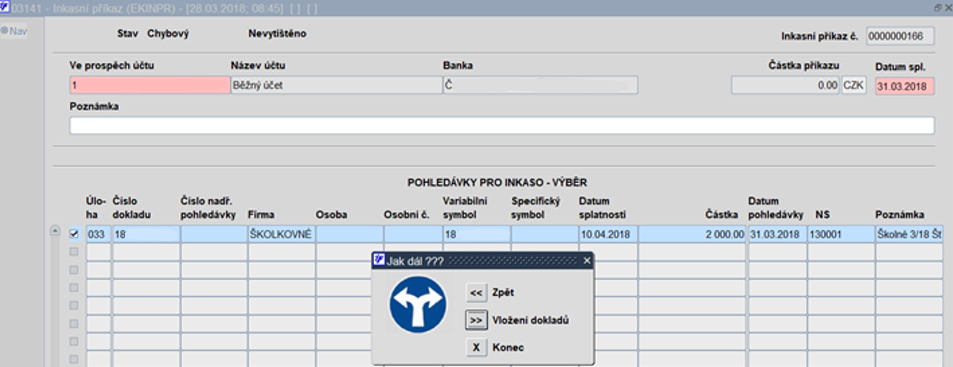This screenshot has width=953, height=367.
Task: Click the Poznámka text field
Action: (501, 125)
